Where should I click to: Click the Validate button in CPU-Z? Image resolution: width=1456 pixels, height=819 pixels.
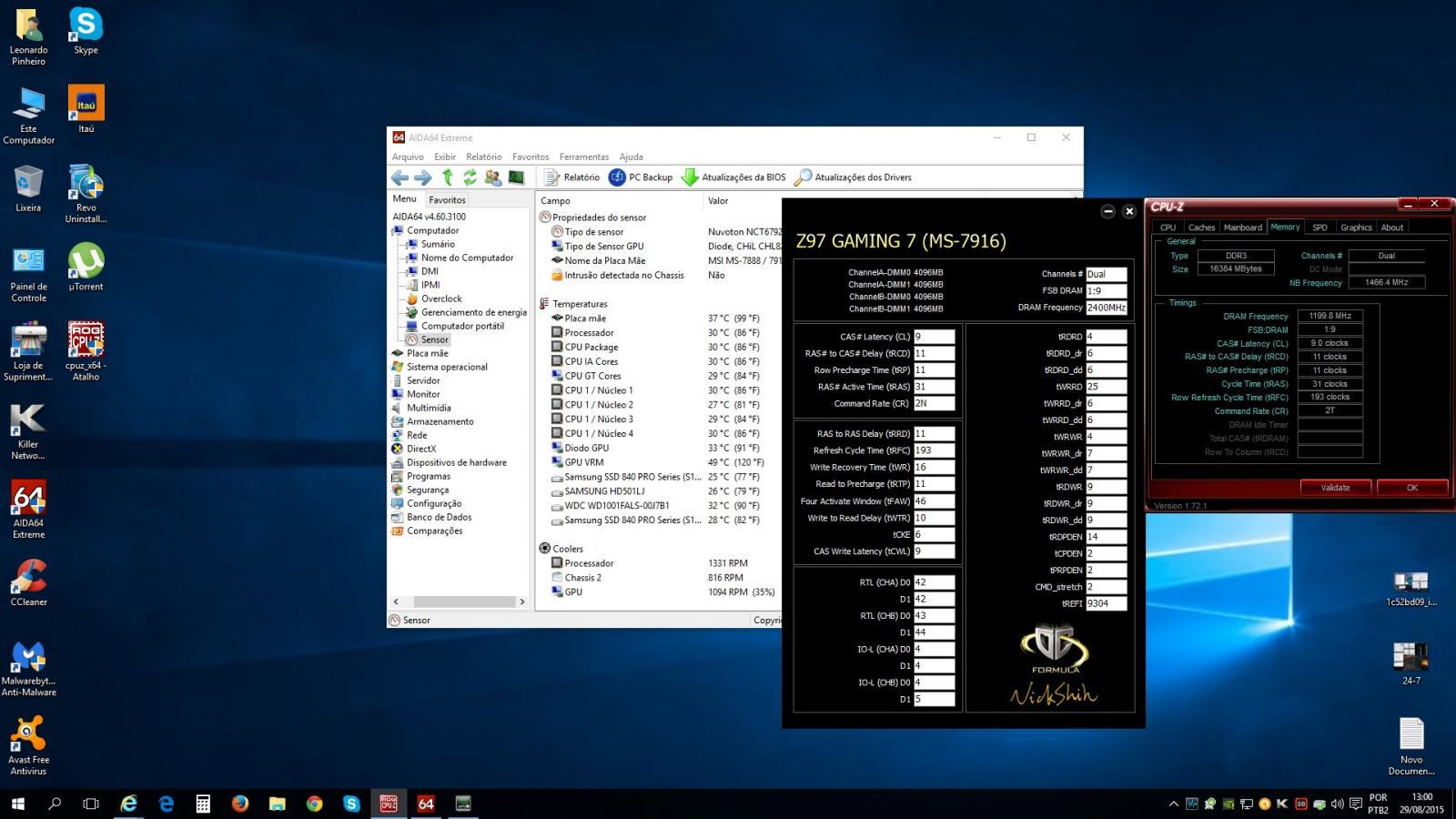1335,488
